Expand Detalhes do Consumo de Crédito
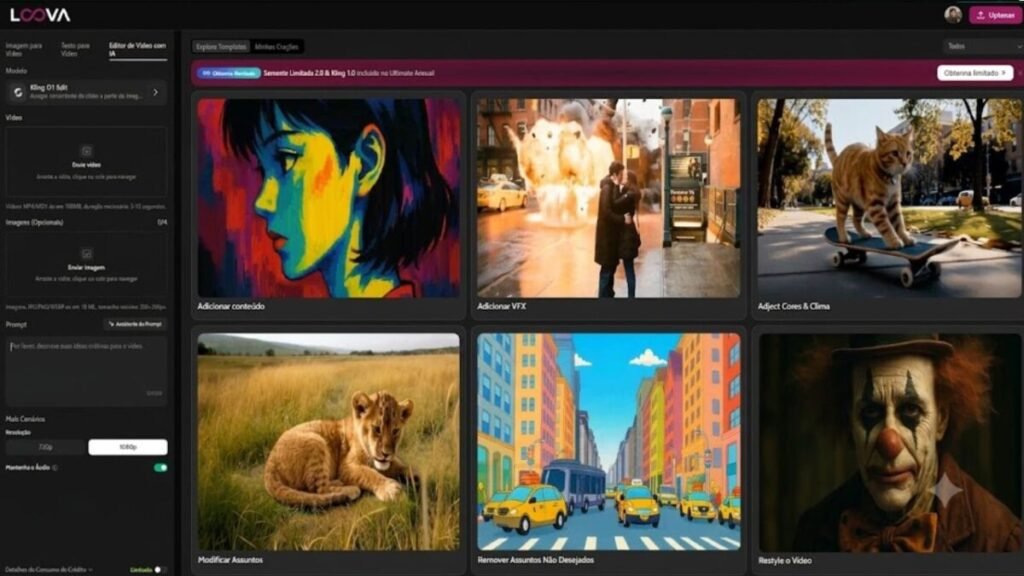Viewport: 1024px width, 576px height. pos(49,569)
